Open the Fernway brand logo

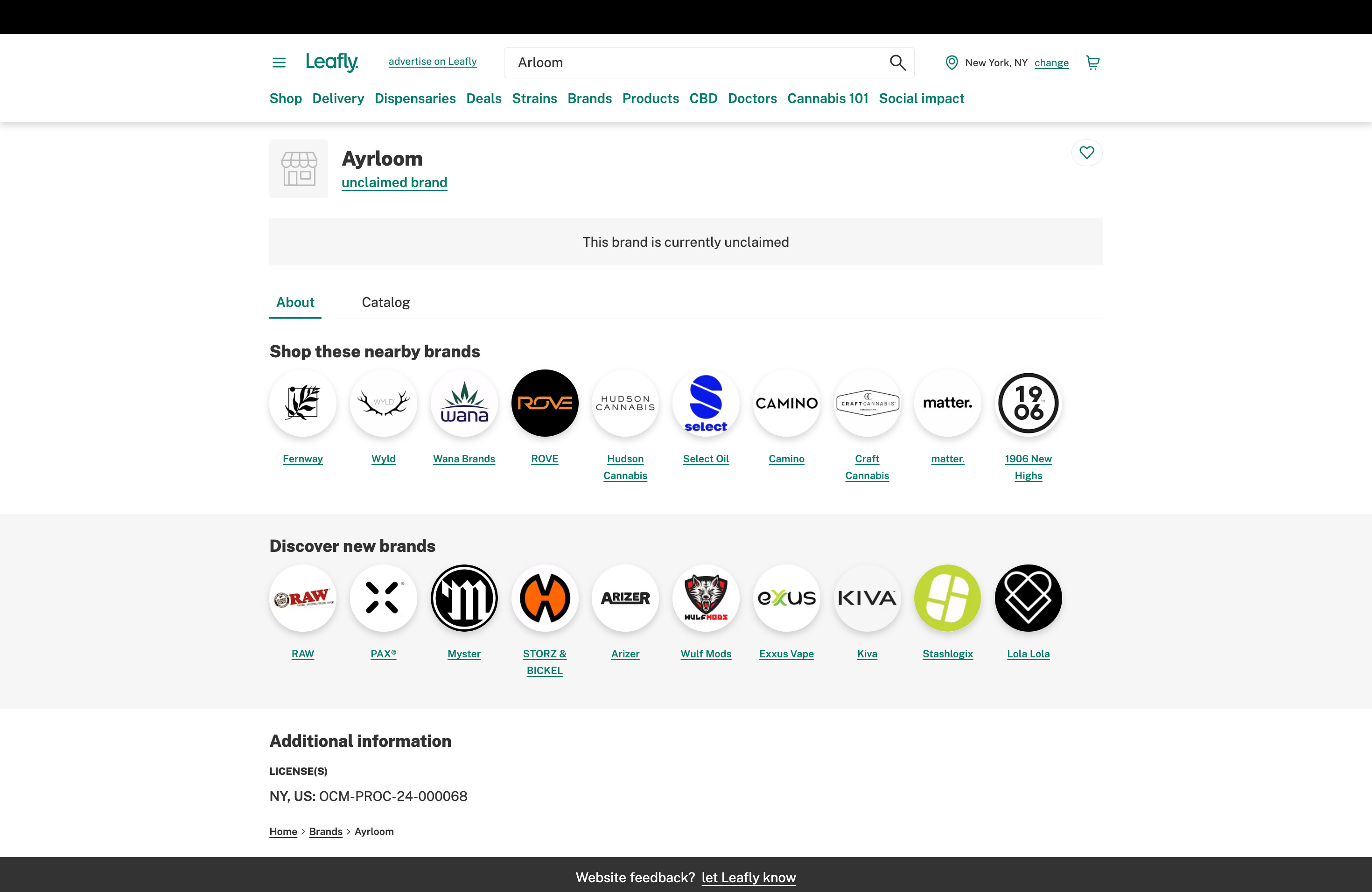click(x=303, y=403)
